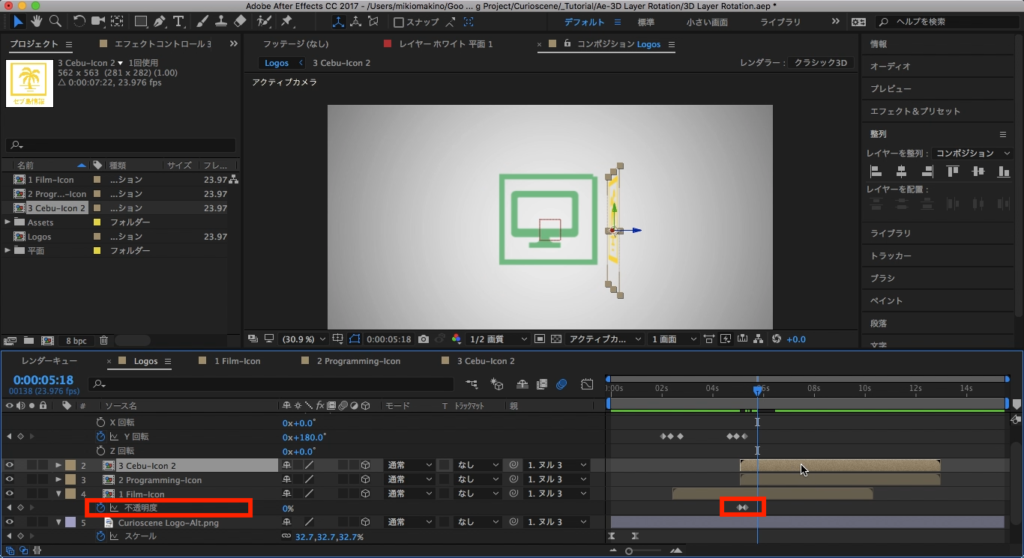Select the Eraser tool
The height and width of the screenshot is (558, 1024).
[x=240, y=21]
